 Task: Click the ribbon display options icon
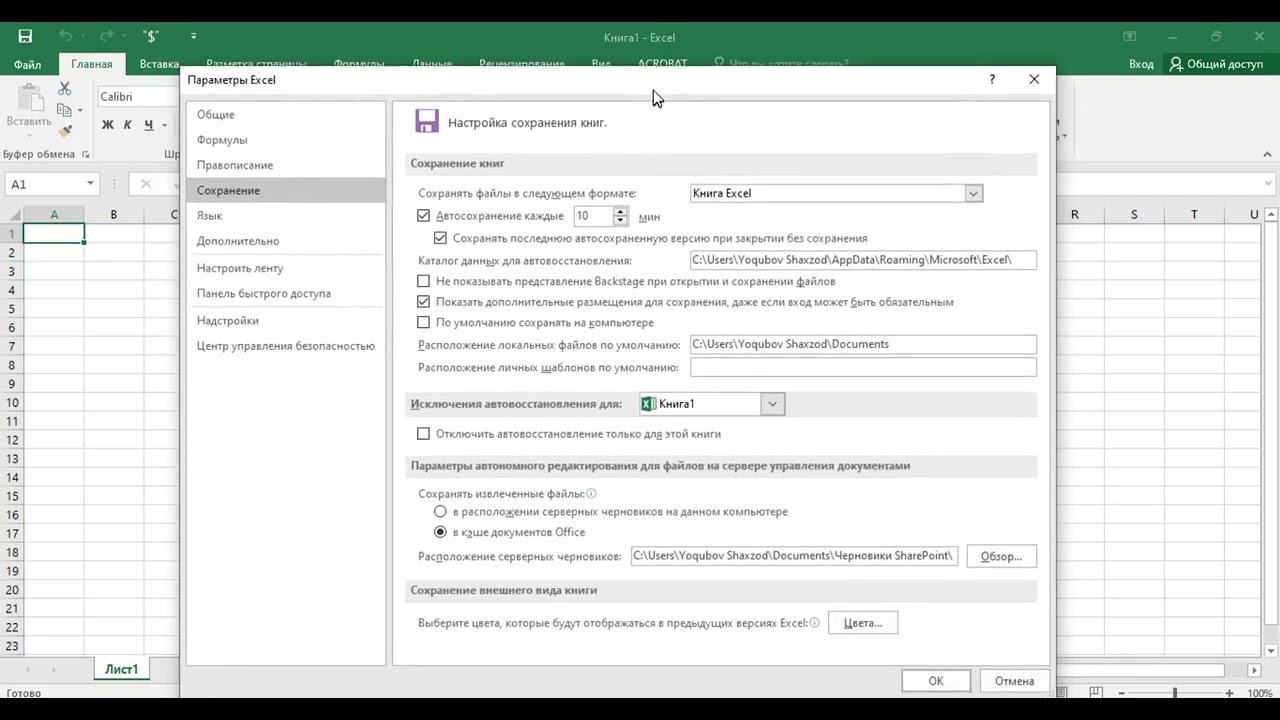[x=1129, y=37]
